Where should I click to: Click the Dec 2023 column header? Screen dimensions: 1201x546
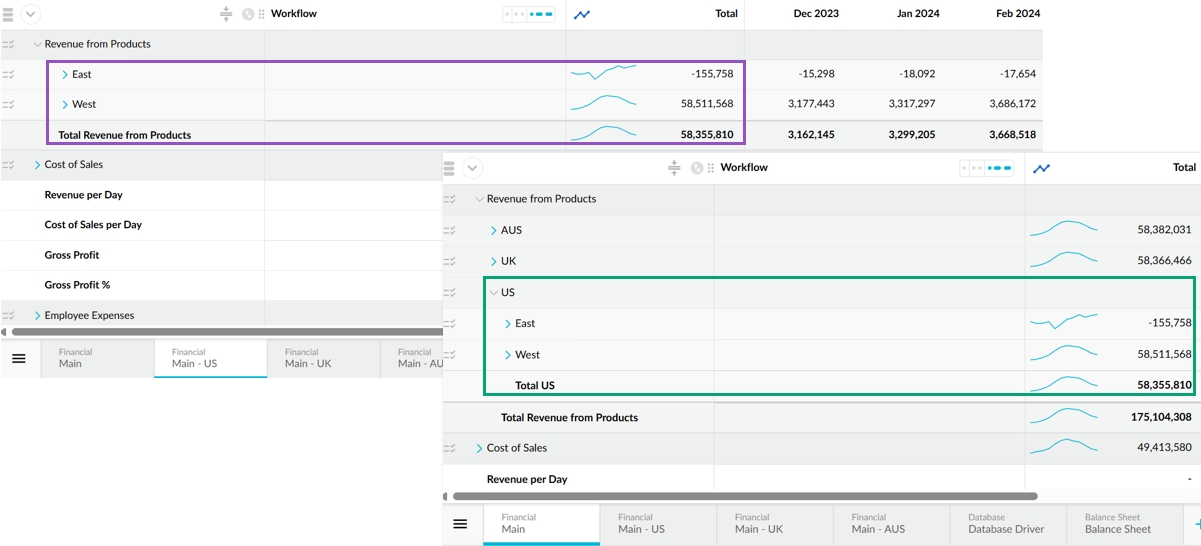[x=816, y=14]
